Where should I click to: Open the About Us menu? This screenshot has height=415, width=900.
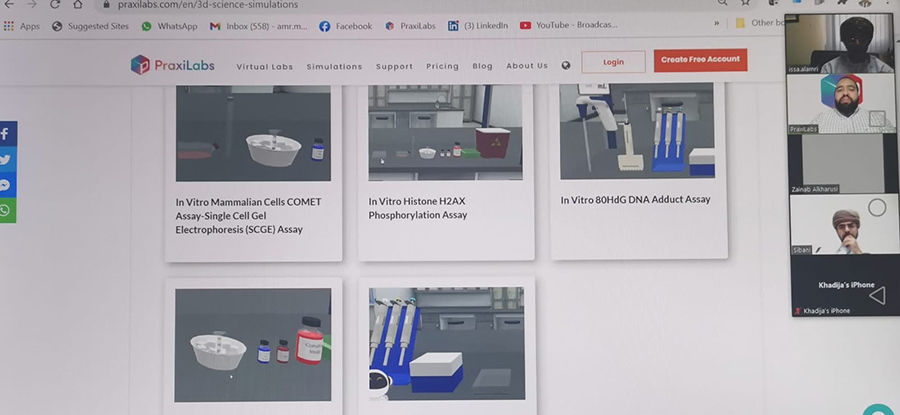[x=527, y=65]
